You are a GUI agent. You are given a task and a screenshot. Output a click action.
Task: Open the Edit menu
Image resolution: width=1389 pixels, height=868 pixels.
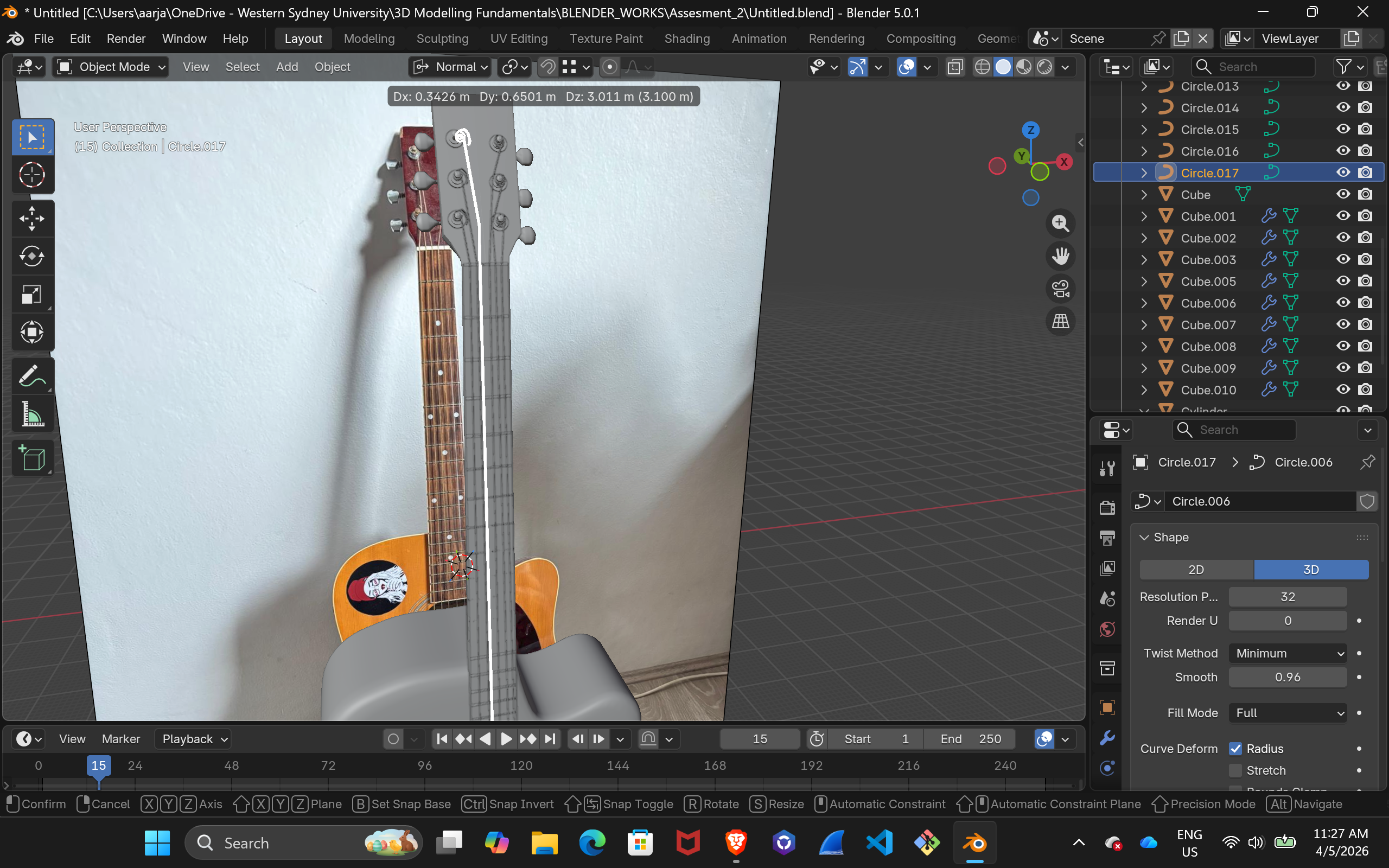(80, 39)
